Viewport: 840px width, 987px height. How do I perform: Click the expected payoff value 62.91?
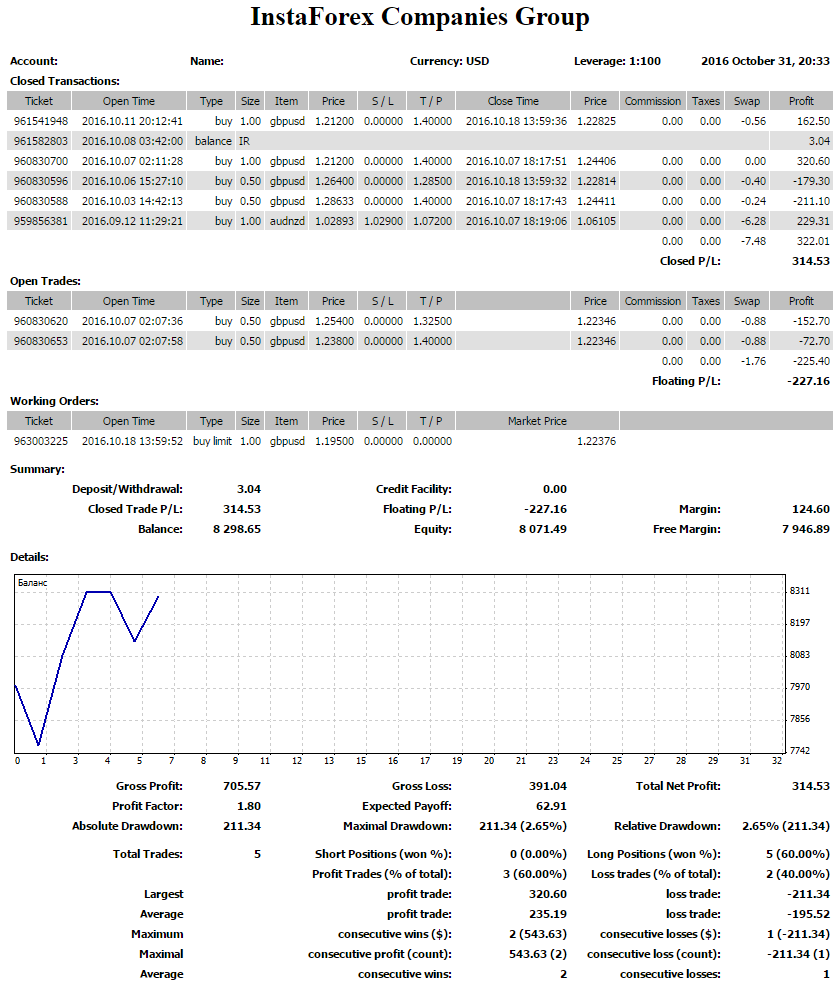[552, 806]
